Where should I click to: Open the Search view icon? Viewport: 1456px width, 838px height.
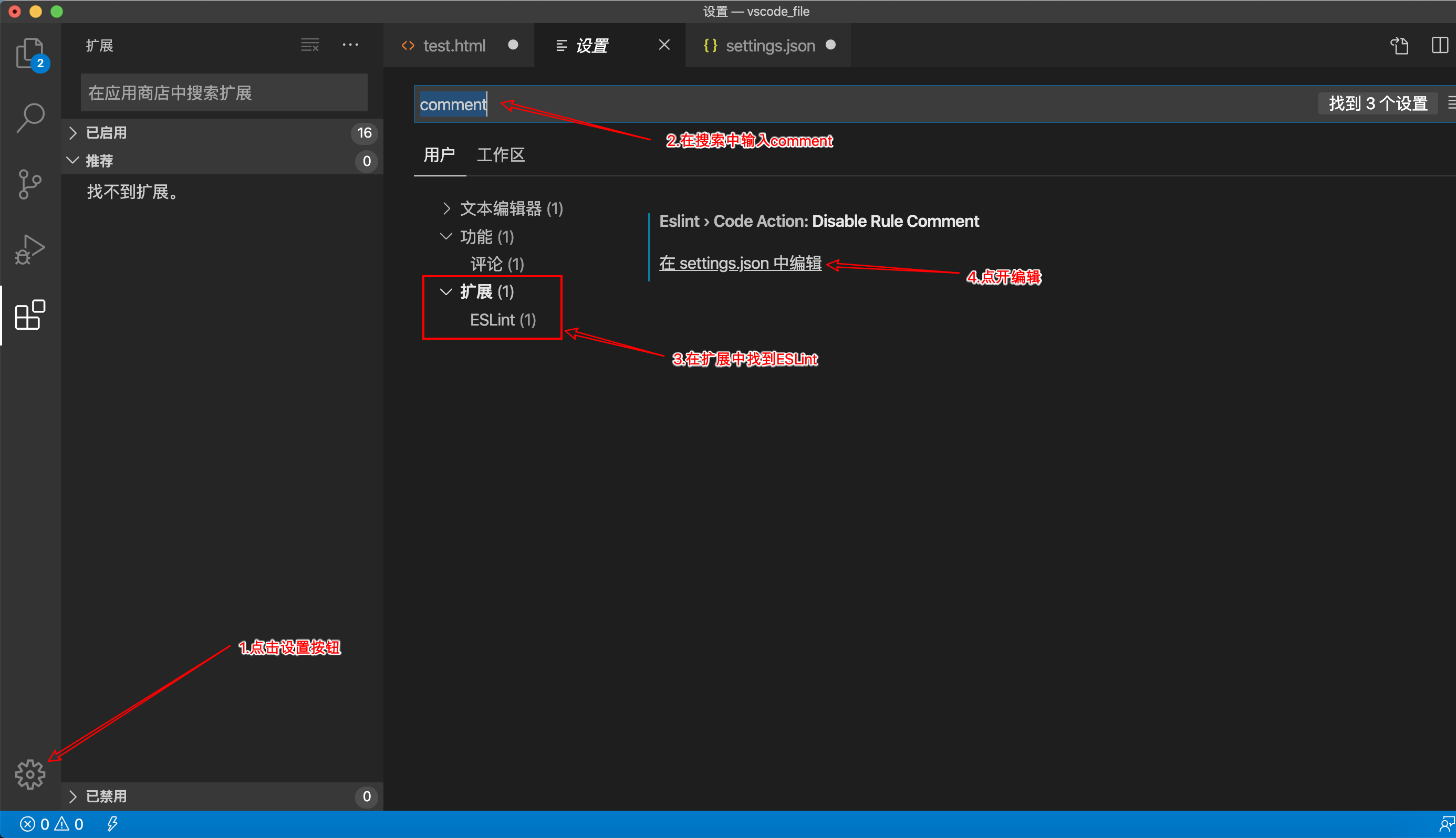(x=30, y=118)
